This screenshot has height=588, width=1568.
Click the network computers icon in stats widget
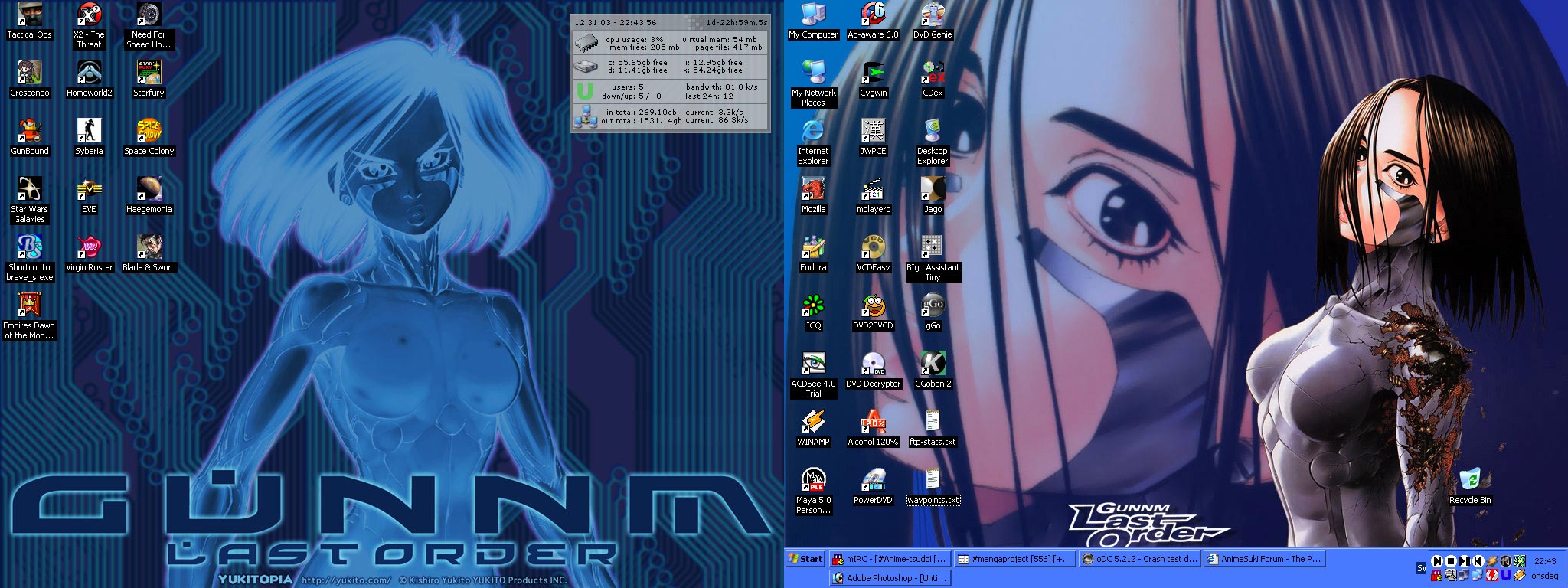[586, 116]
